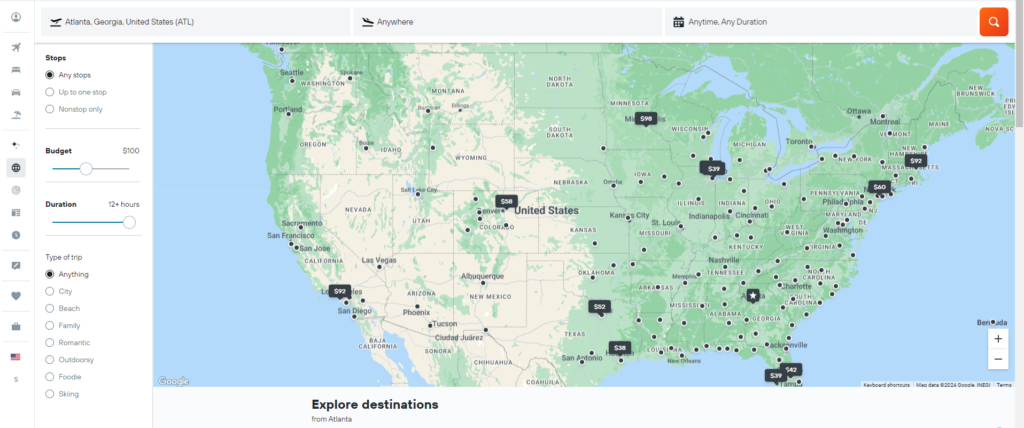Open the map Terms link

1004,385
